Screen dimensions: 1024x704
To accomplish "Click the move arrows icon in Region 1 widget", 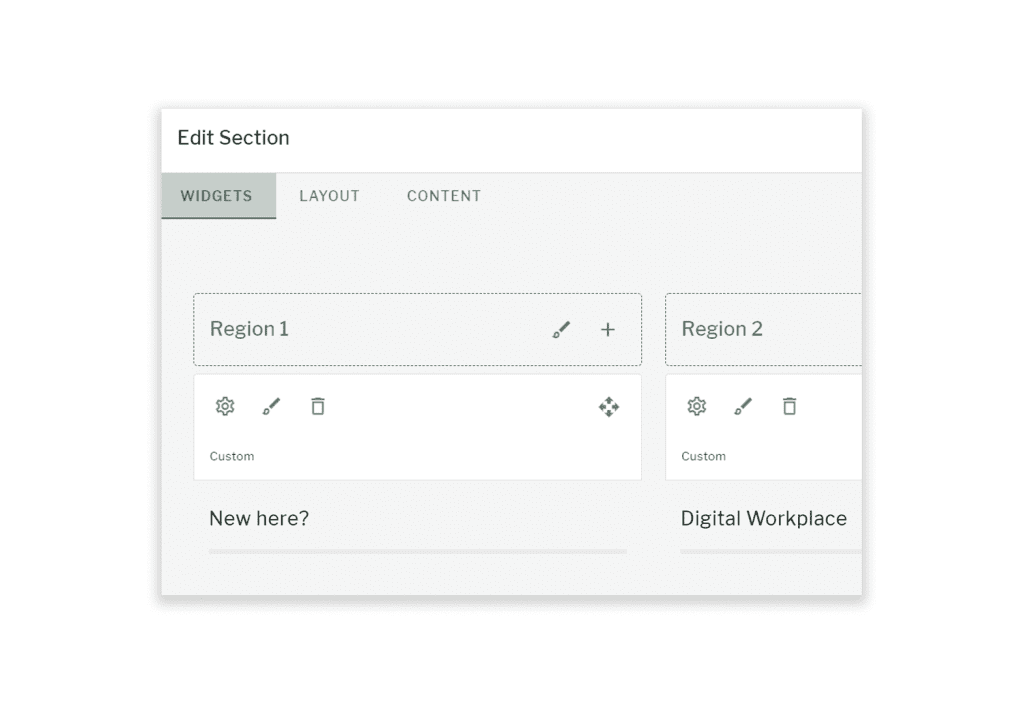I will click(x=609, y=407).
